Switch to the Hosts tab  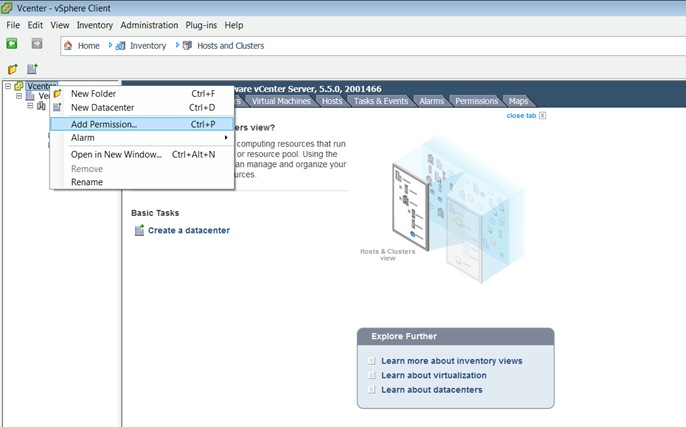(x=332, y=101)
